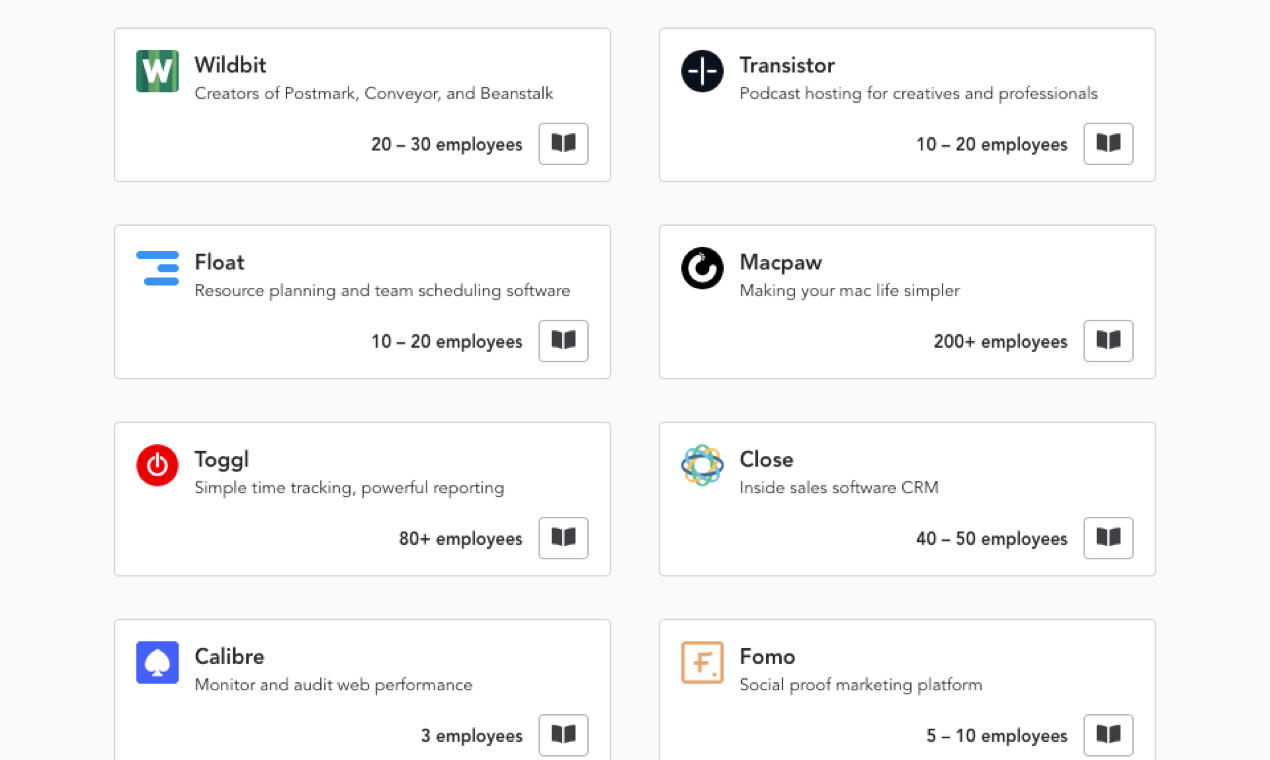Image resolution: width=1270 pixels, height=760 pixels.
Task: Click the 200+ employees label on Macpaw
Action: click(x=1000, y=341)
